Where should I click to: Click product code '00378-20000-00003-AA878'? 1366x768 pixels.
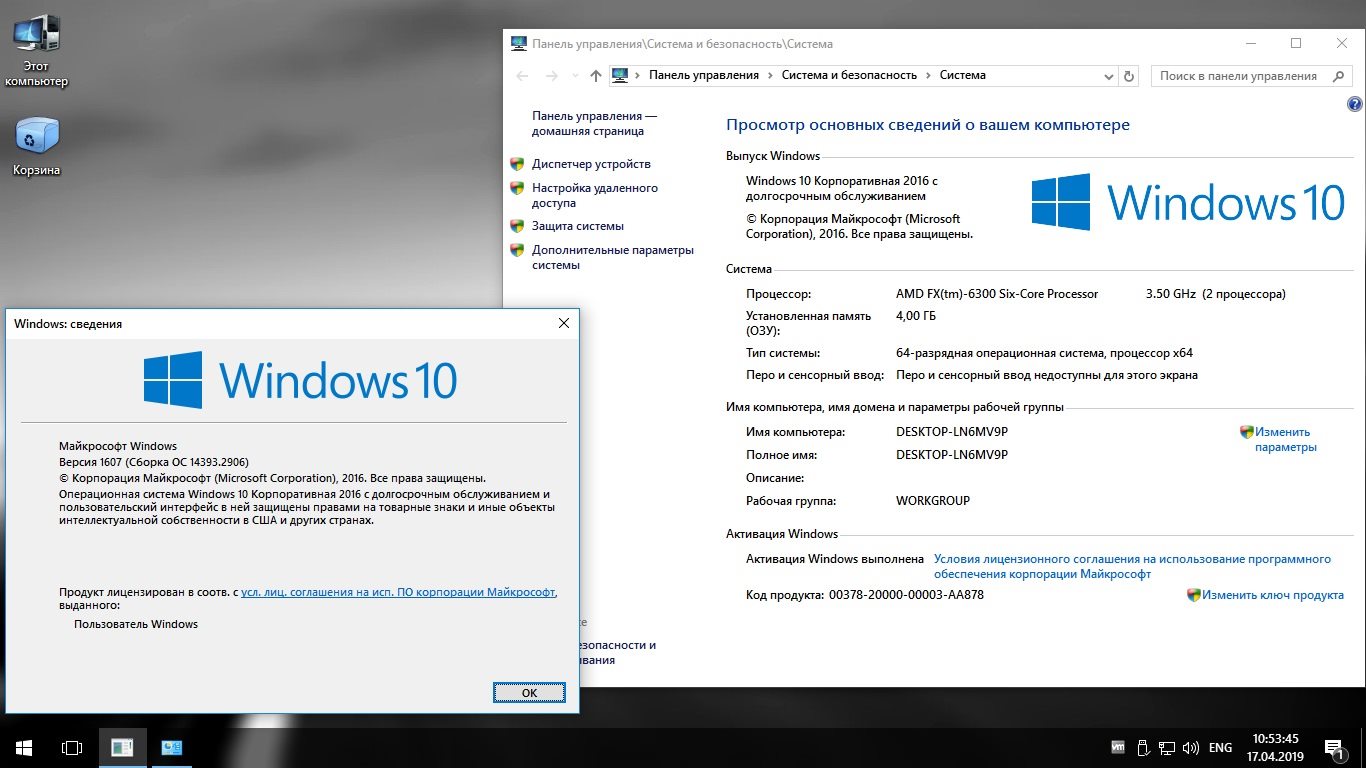tap(906, 595)
